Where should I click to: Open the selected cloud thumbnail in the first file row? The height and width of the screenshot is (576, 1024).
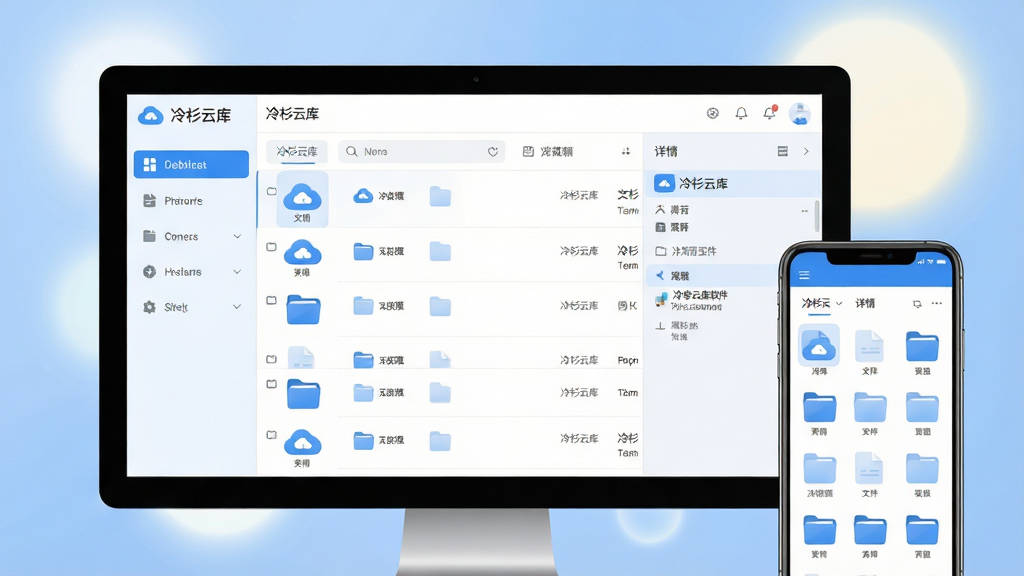tap(302, 199)
